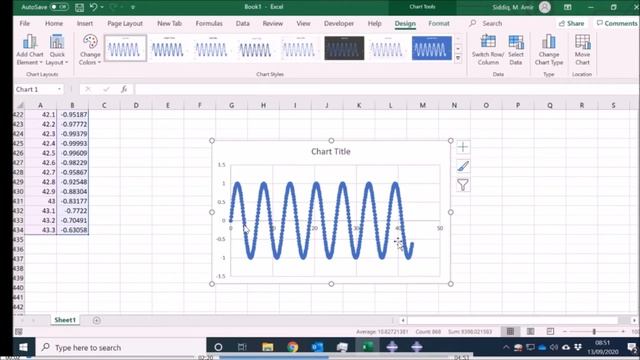
Task: Apply the dark background chart style
Action: [344, 48]
